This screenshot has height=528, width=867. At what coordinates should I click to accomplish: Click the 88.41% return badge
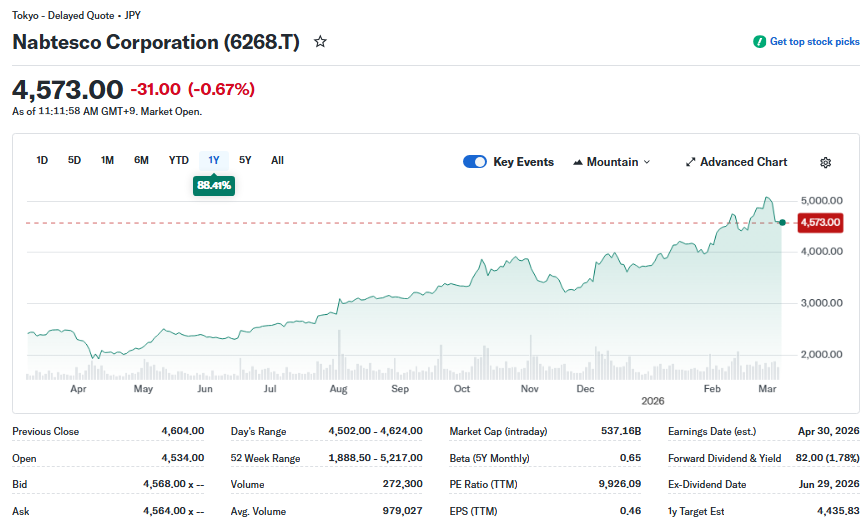(x=214, y=185)
